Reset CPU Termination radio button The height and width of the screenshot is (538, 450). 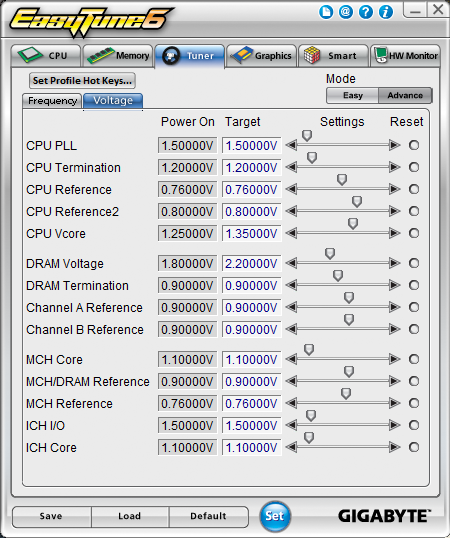click(x=414, y=167)
